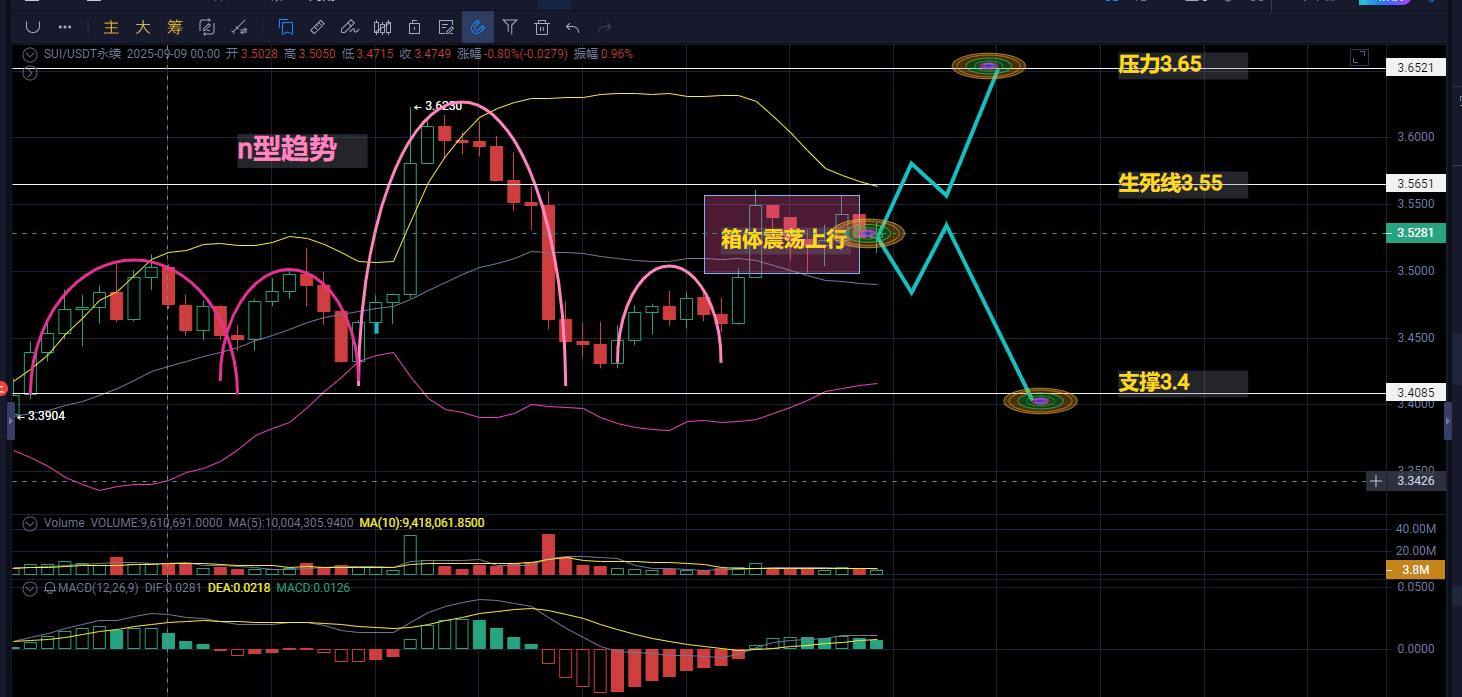Viewport: 1462px width, 697px height.
Task: Open the more drawing tools ellipsis
Action: 65,27
